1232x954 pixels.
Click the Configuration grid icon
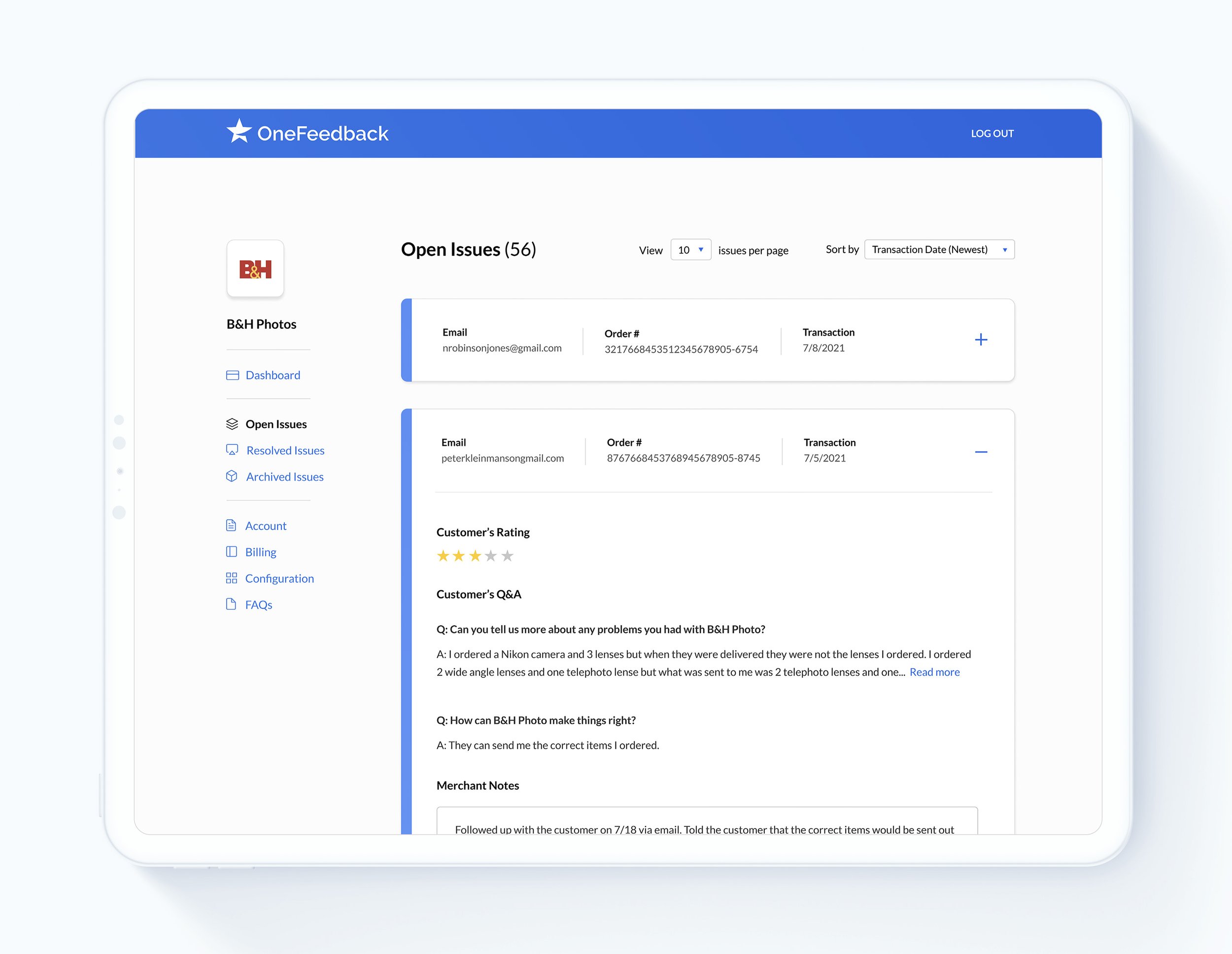tap(231, 578)
